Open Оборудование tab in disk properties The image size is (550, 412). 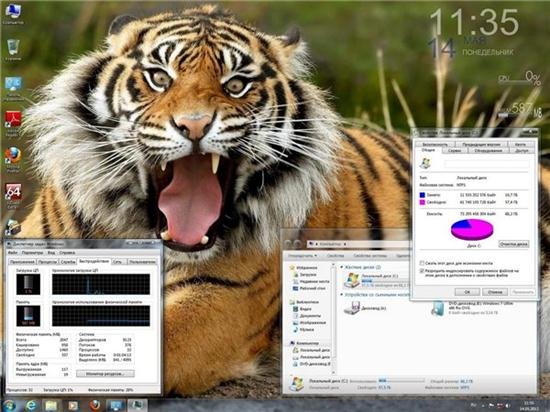pos(488,150)
